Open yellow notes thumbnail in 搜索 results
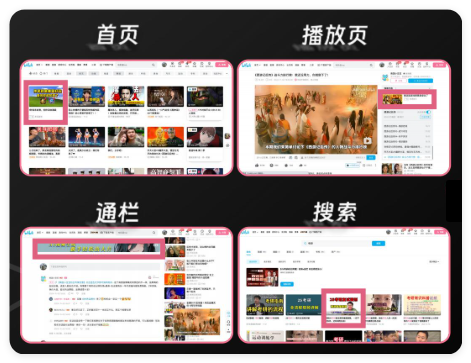 pyautogui.click(x=422, y=305)
